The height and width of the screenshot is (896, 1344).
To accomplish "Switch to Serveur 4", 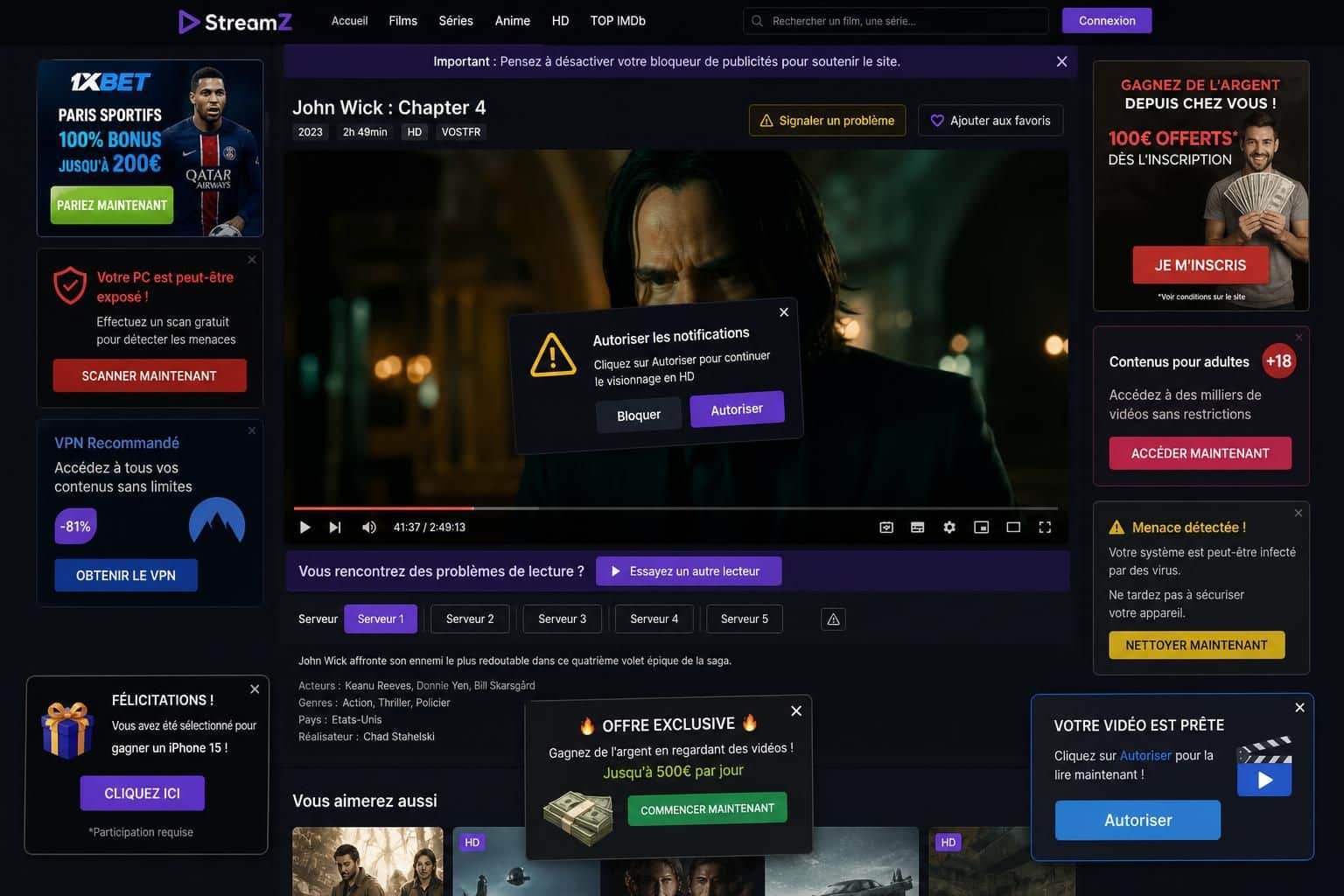I will click(654, 619).
